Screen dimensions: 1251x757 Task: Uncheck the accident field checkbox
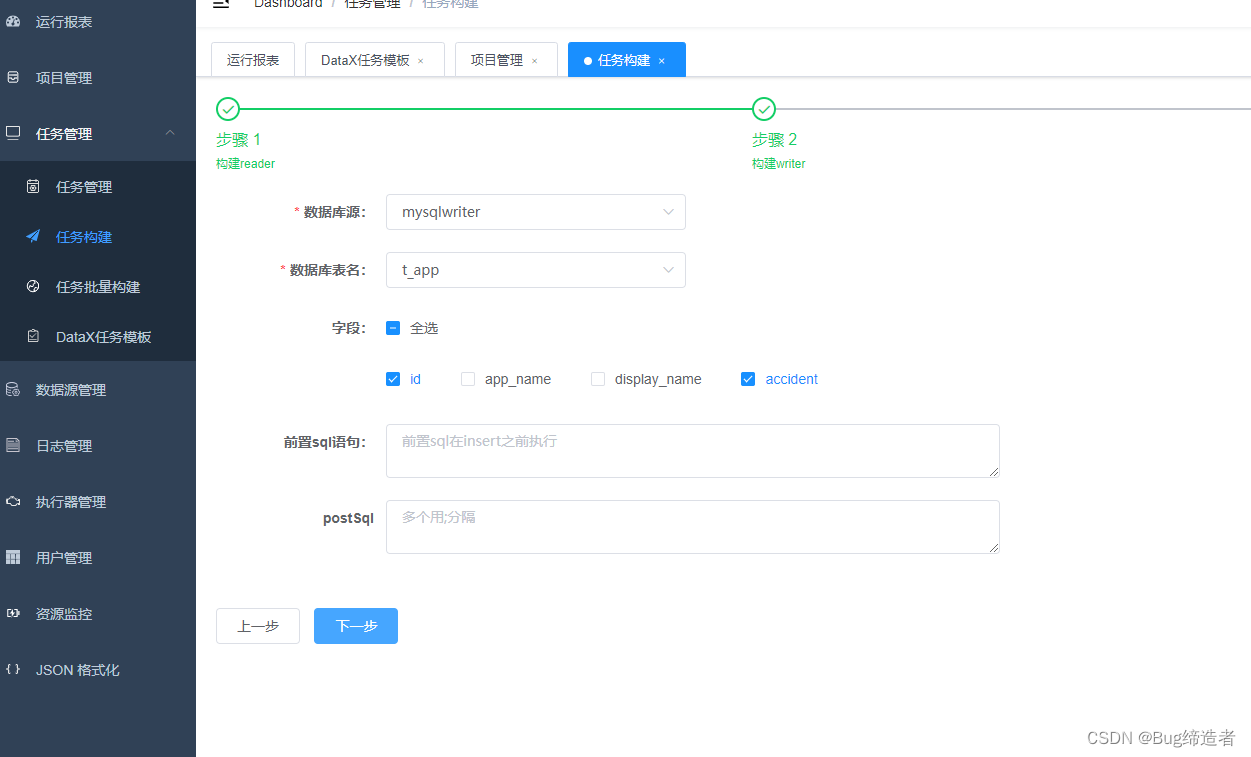click(x=748, y=379)
